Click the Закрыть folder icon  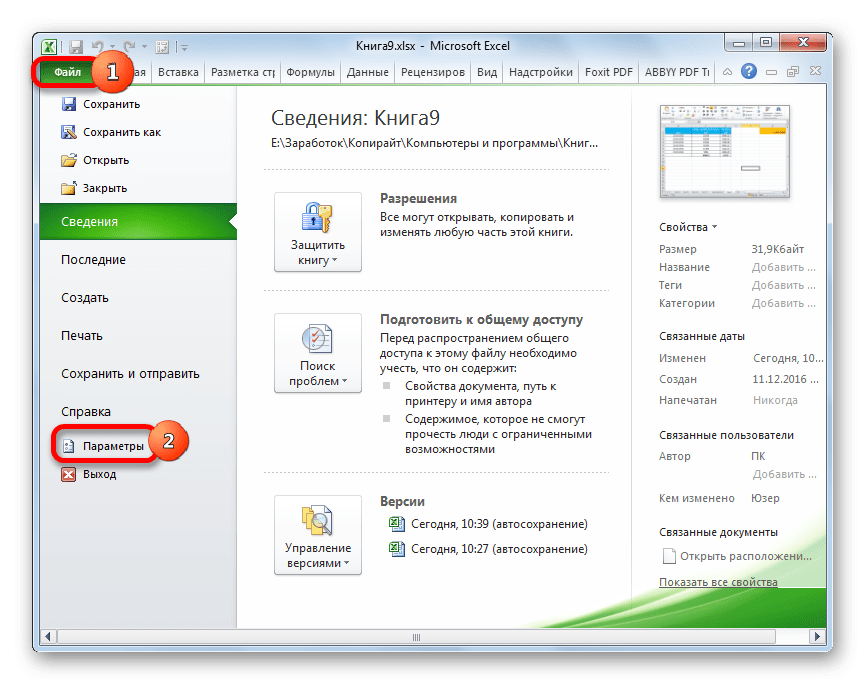tap(68, 188)
